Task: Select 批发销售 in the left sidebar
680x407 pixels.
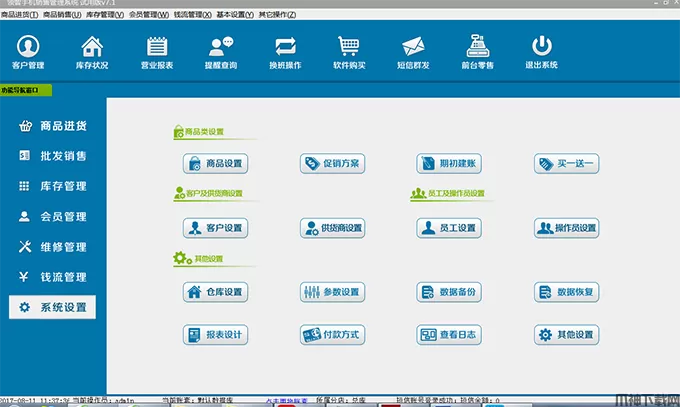Action: pos(52,156)
